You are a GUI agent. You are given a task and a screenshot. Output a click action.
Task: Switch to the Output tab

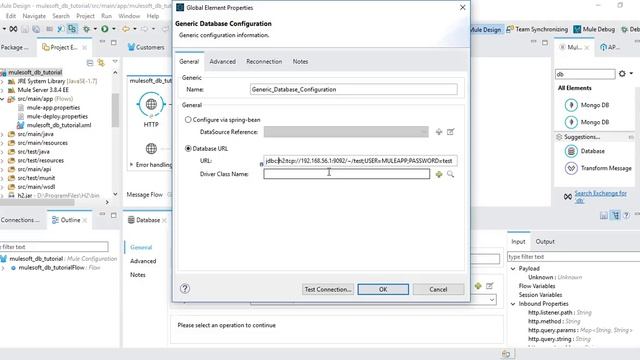545,242
